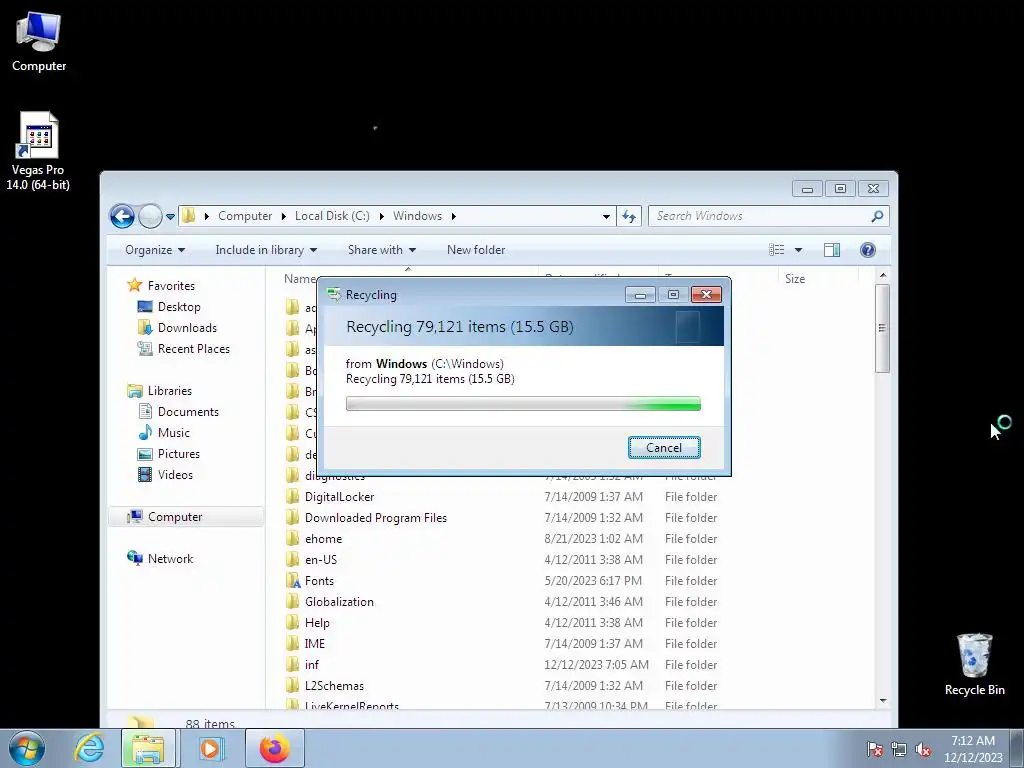Select Vegas Pro 14.0 desktop shortcut
This screenshot has width=1024, height=768.
click(38, 151)
